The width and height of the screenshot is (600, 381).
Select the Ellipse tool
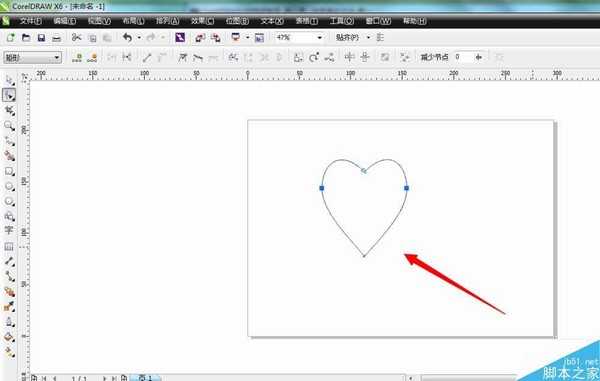9,186
